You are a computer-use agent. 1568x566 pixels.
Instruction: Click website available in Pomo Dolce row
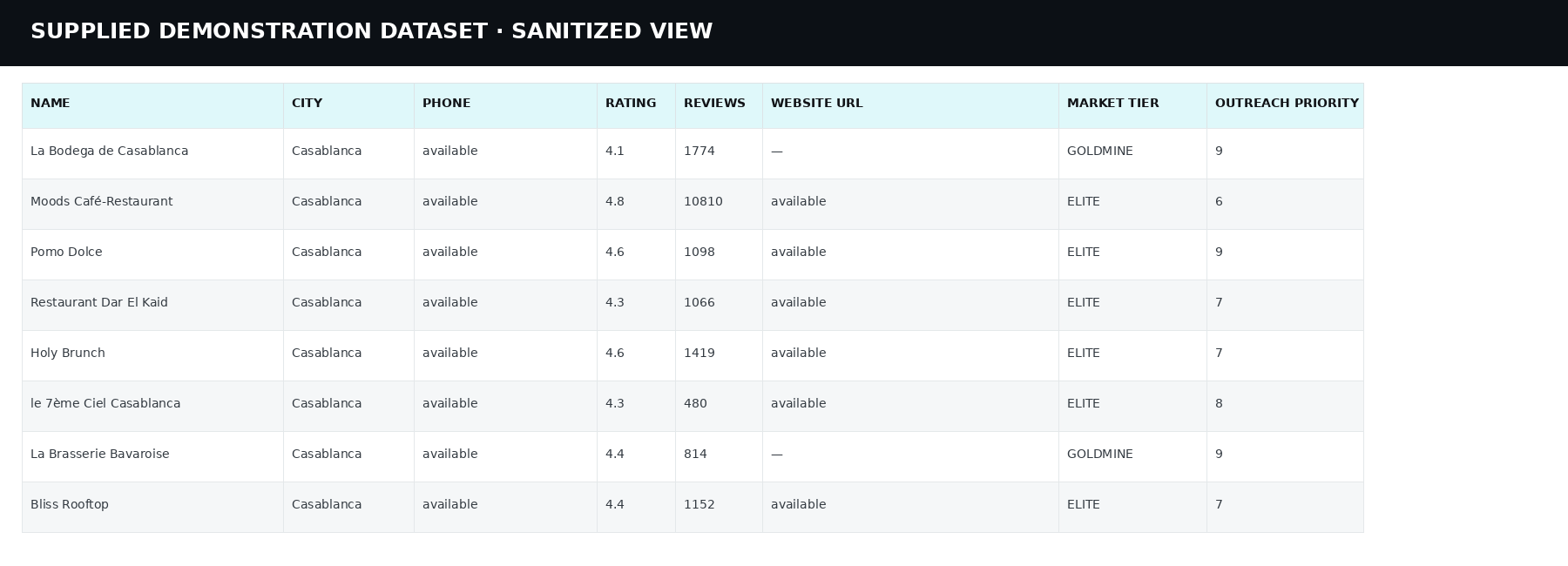pos(798,252)
